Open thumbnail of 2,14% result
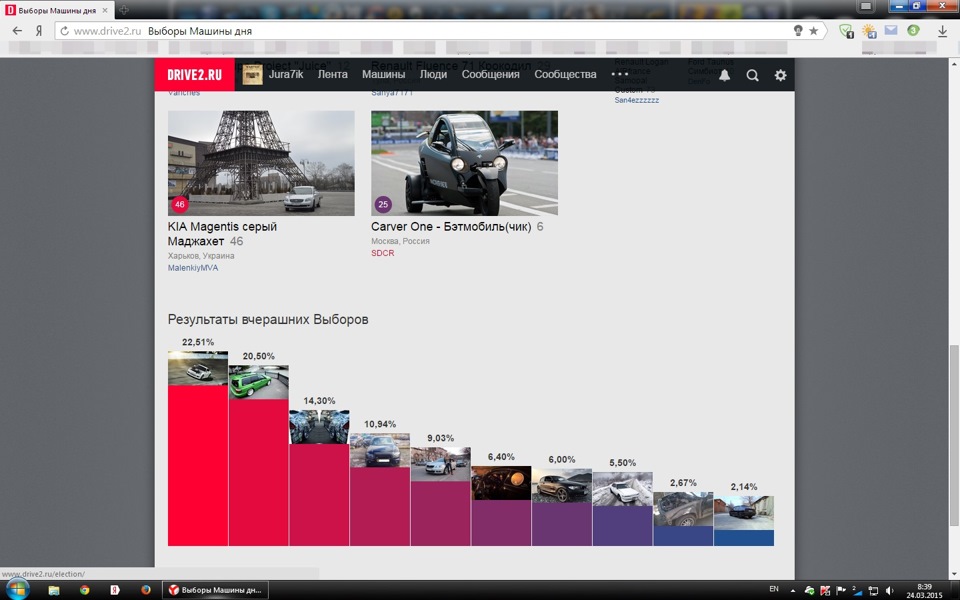 click(743, 512)
